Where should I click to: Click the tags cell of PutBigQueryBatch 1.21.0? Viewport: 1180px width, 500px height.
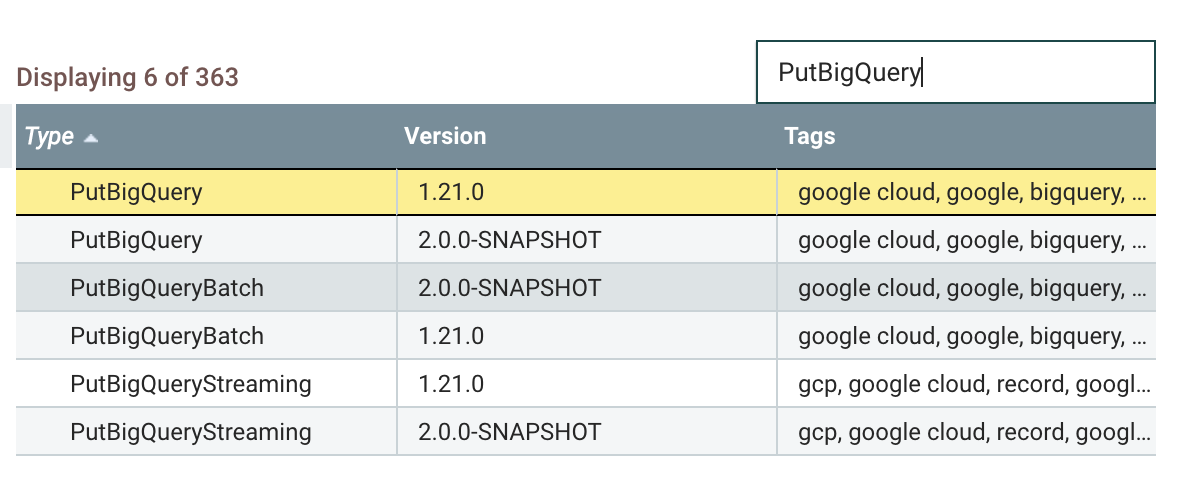pyautogui.click(x=966, y=336)
